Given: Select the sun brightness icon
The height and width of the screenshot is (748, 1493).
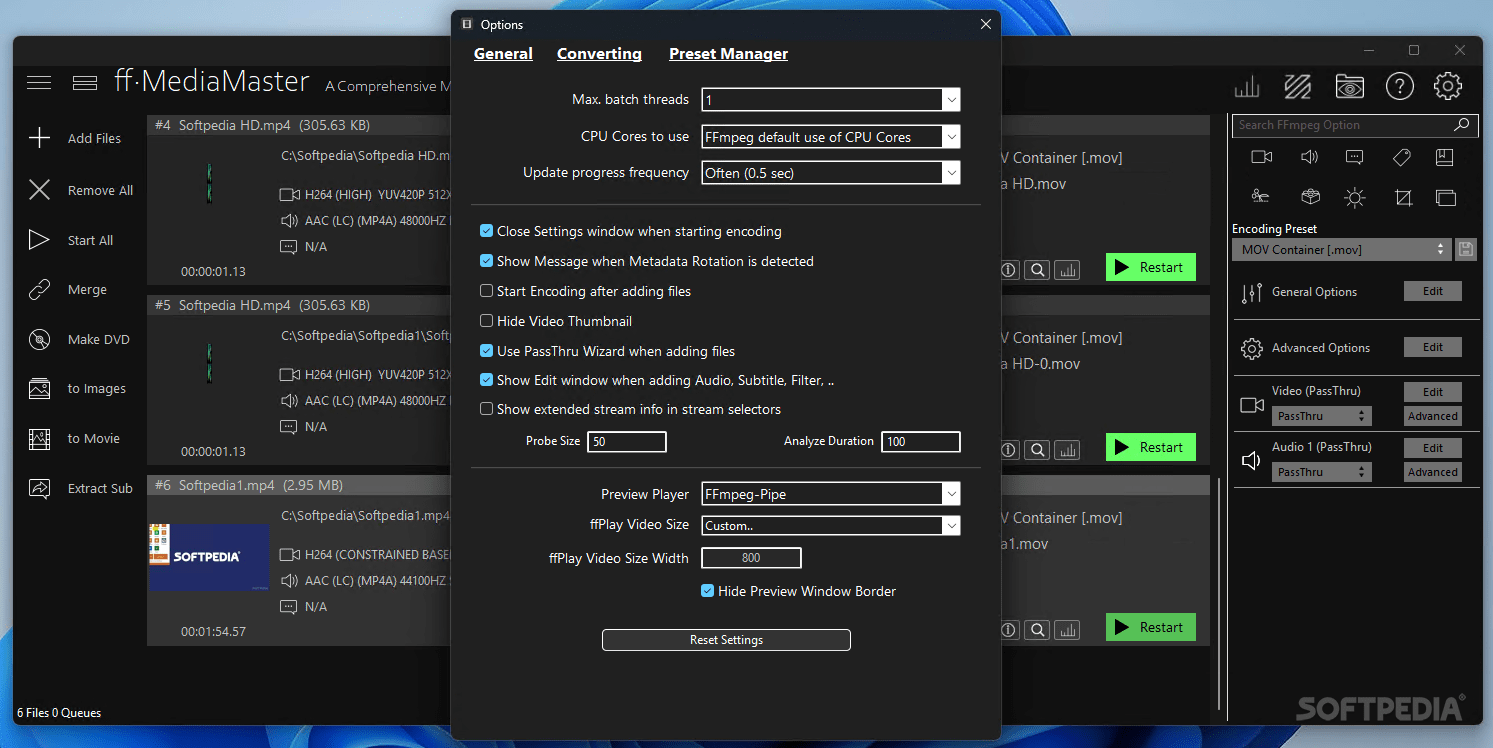Looking at the screenshot, I should pos(1355,197).
